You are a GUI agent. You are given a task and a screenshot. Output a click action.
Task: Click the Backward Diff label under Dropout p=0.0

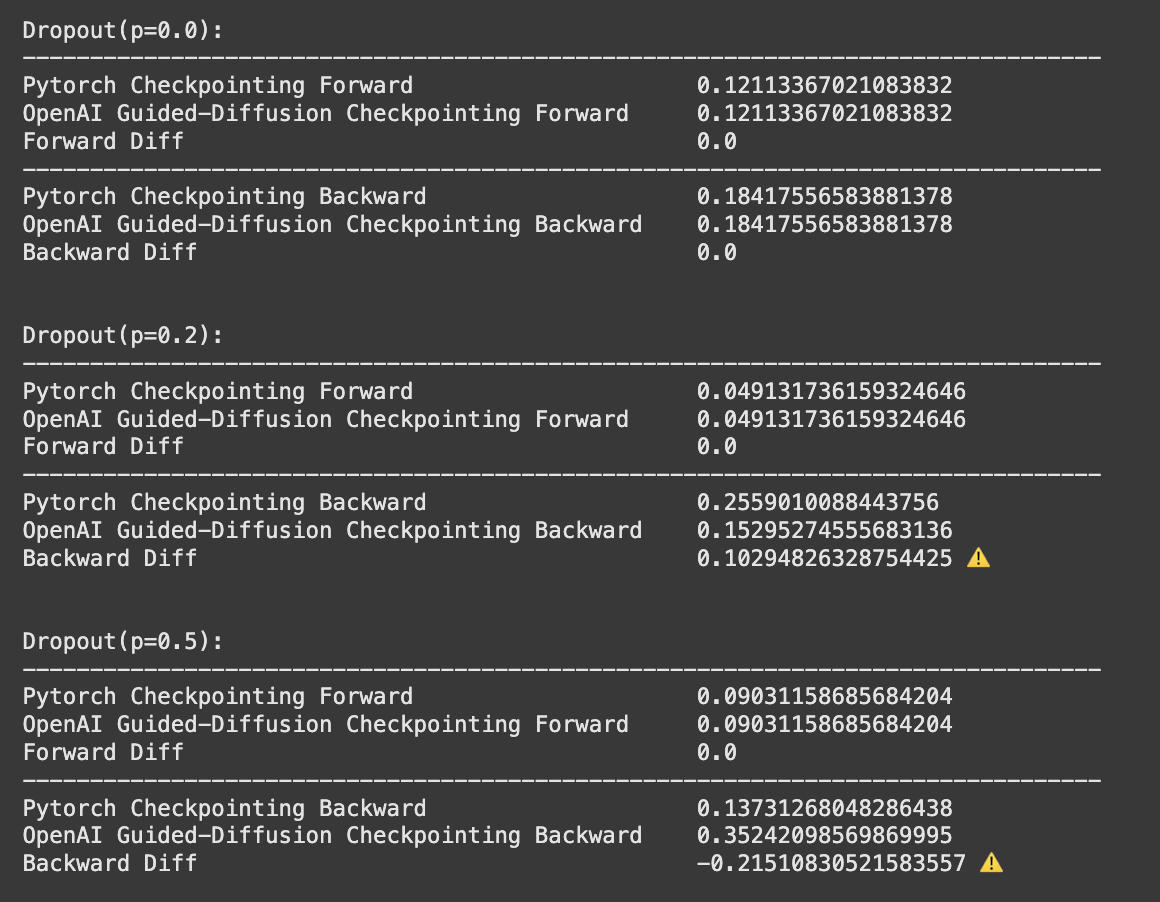click(109, 252)
